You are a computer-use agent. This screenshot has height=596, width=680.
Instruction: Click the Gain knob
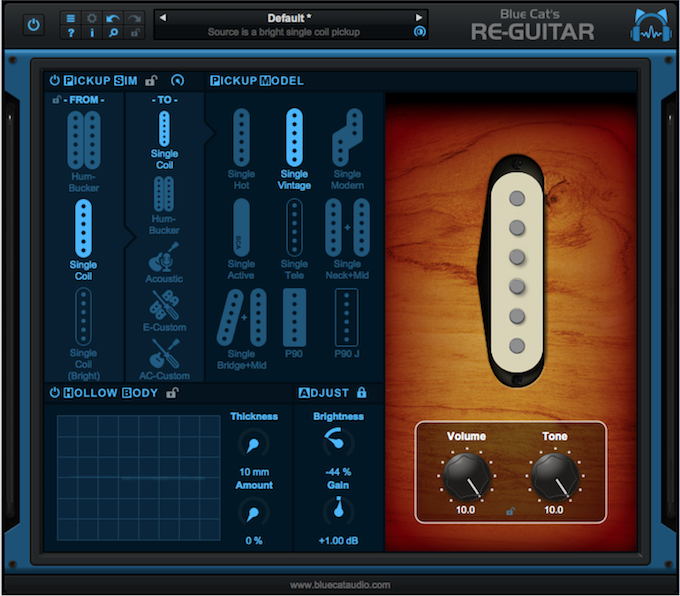338,511
